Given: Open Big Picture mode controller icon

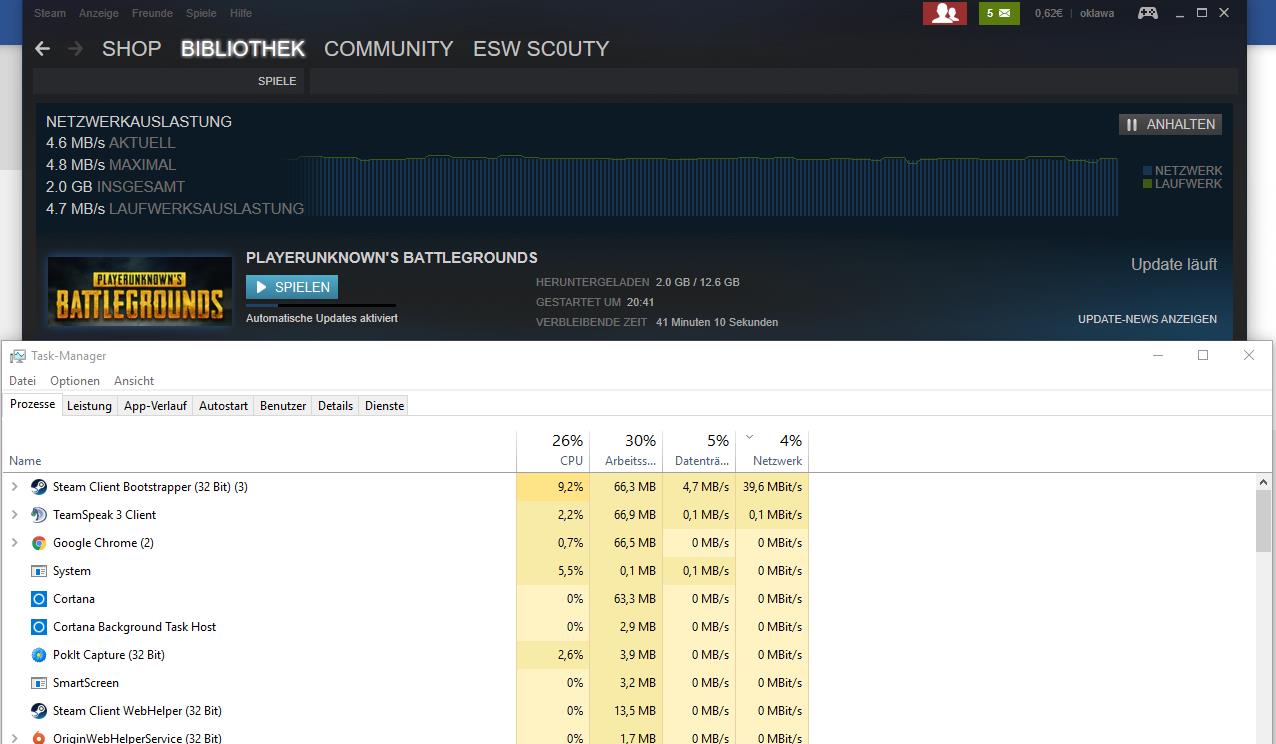Looking at the screenshot, I should [1148, 13].
